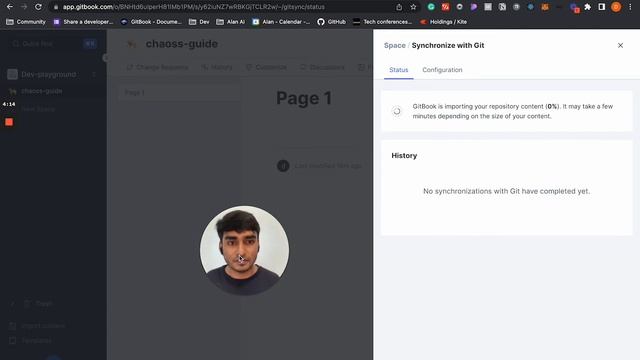Click the browser forward arrow
This screenshot has width=640, height=360.
coord(24,7)
